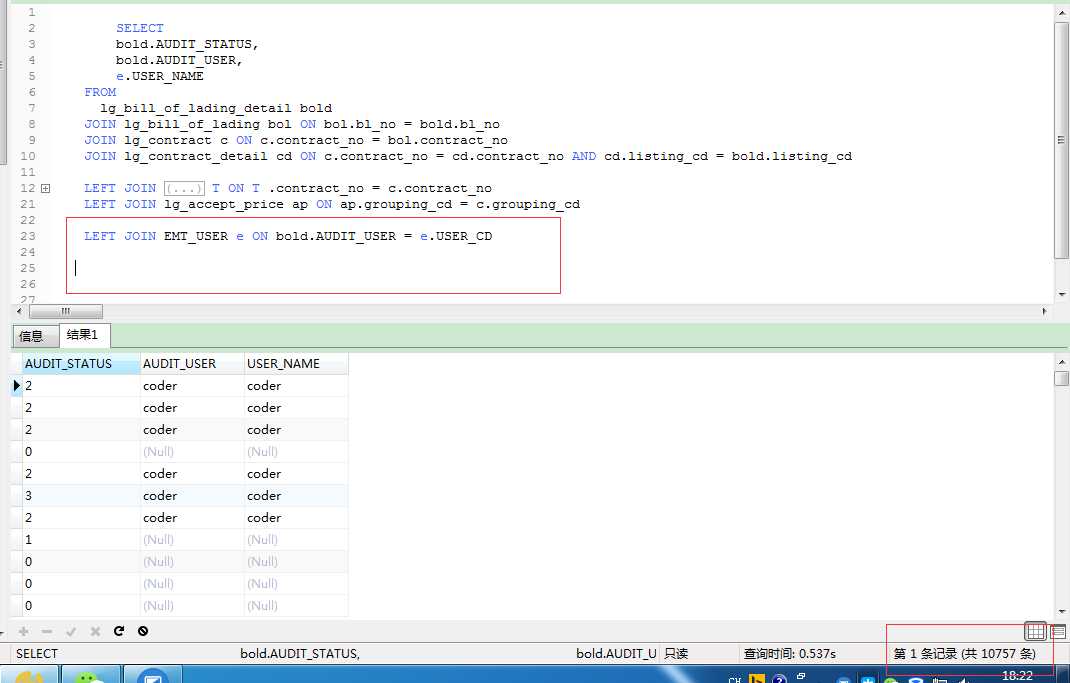The image size is (1070, 683).
Task: Click the help question mark tray icon
Action: [x=779, y=679]
